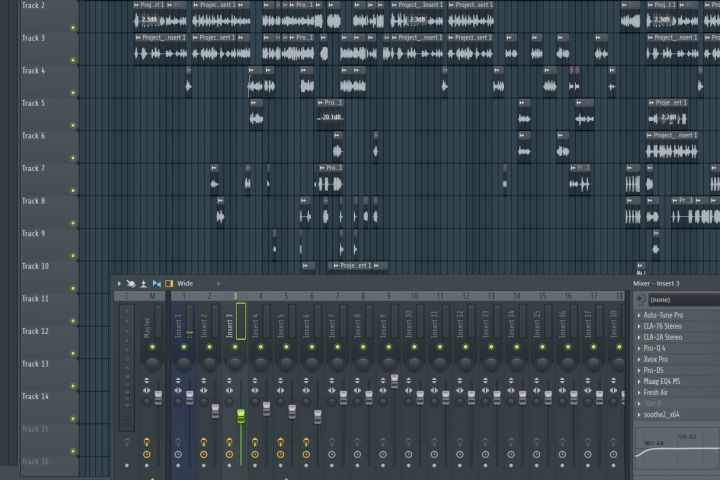Toggle the yellow FX icon on Insert 6

coord(306,442)
